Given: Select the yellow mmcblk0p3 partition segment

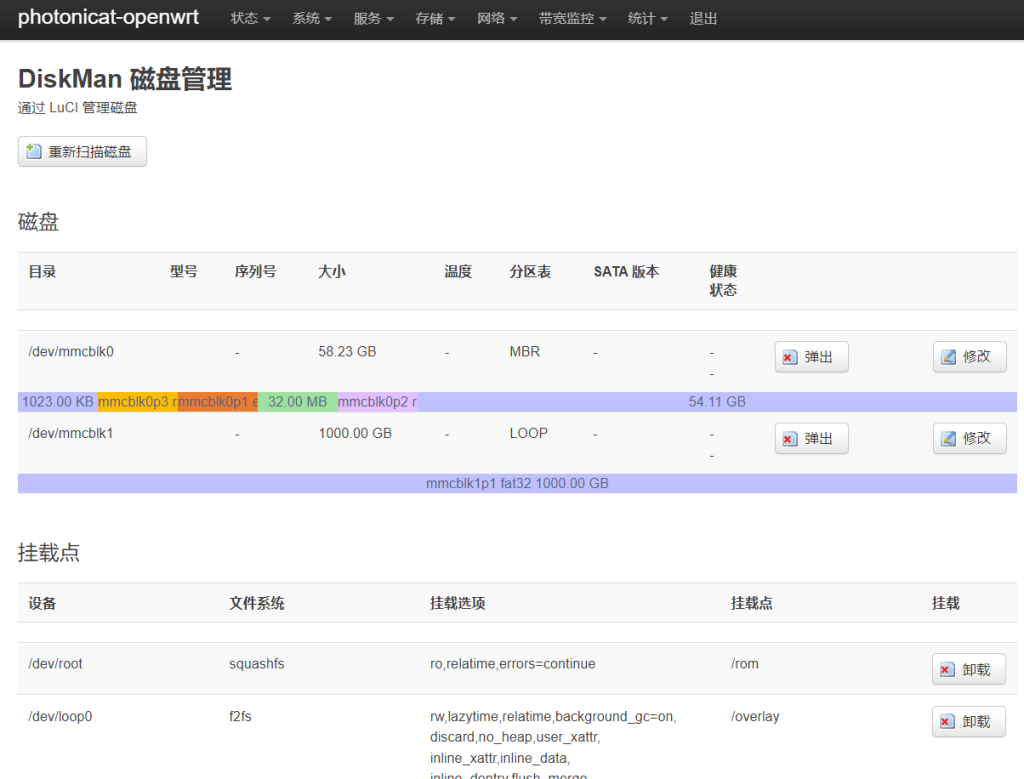Looking at the screenshot, I should point(138,402).
